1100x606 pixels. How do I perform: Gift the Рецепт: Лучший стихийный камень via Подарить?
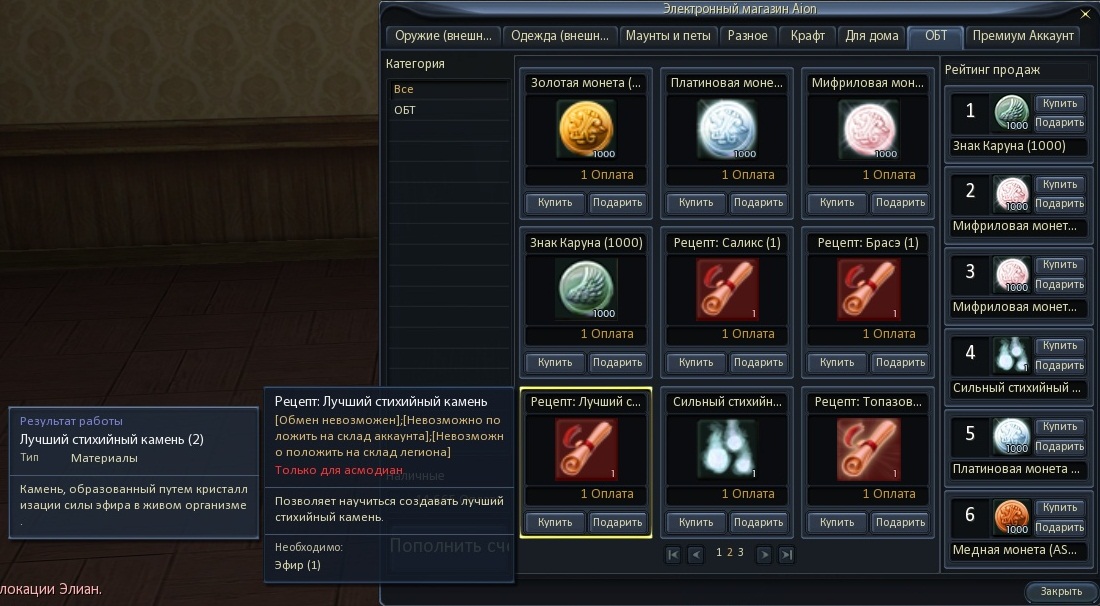pos(617,523)
